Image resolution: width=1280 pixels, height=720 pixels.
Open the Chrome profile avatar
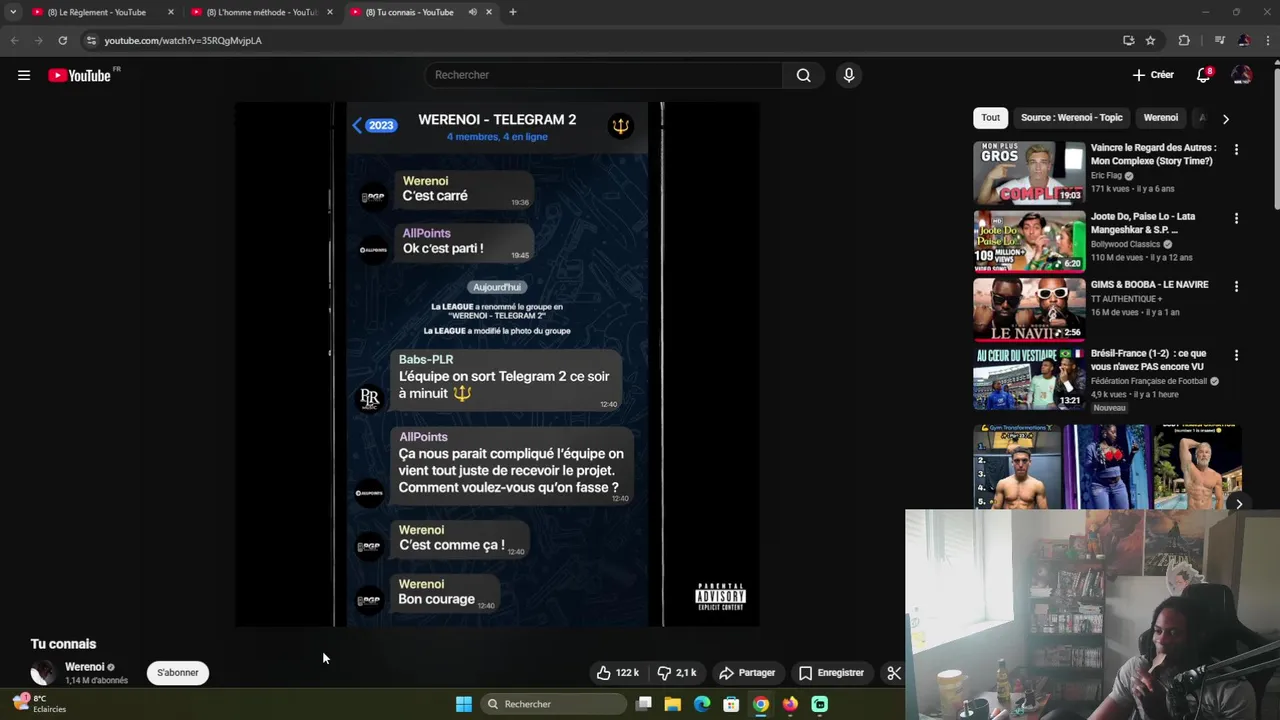[x=1244, y=40]
